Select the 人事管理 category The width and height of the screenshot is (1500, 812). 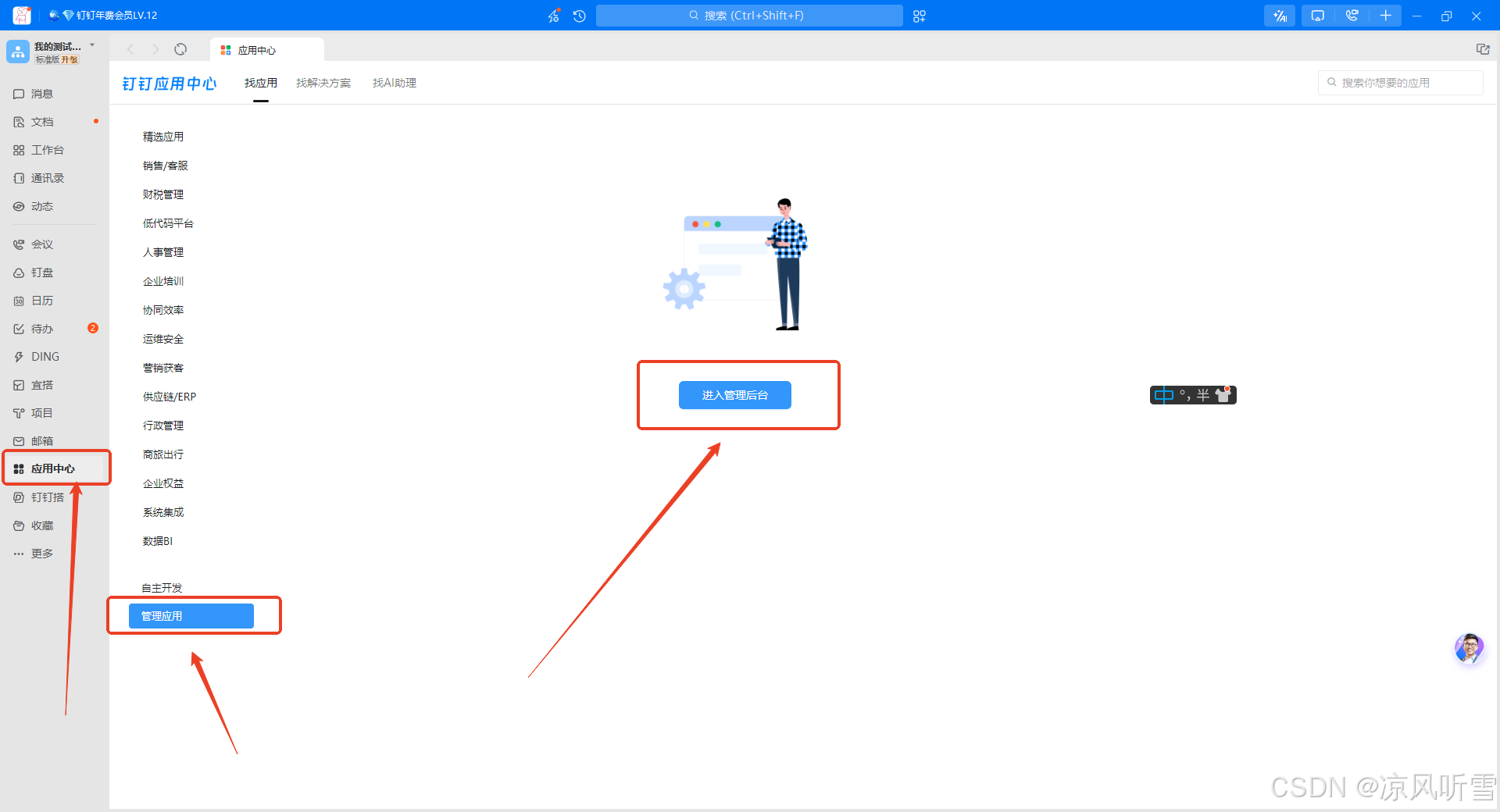[163, 252]
